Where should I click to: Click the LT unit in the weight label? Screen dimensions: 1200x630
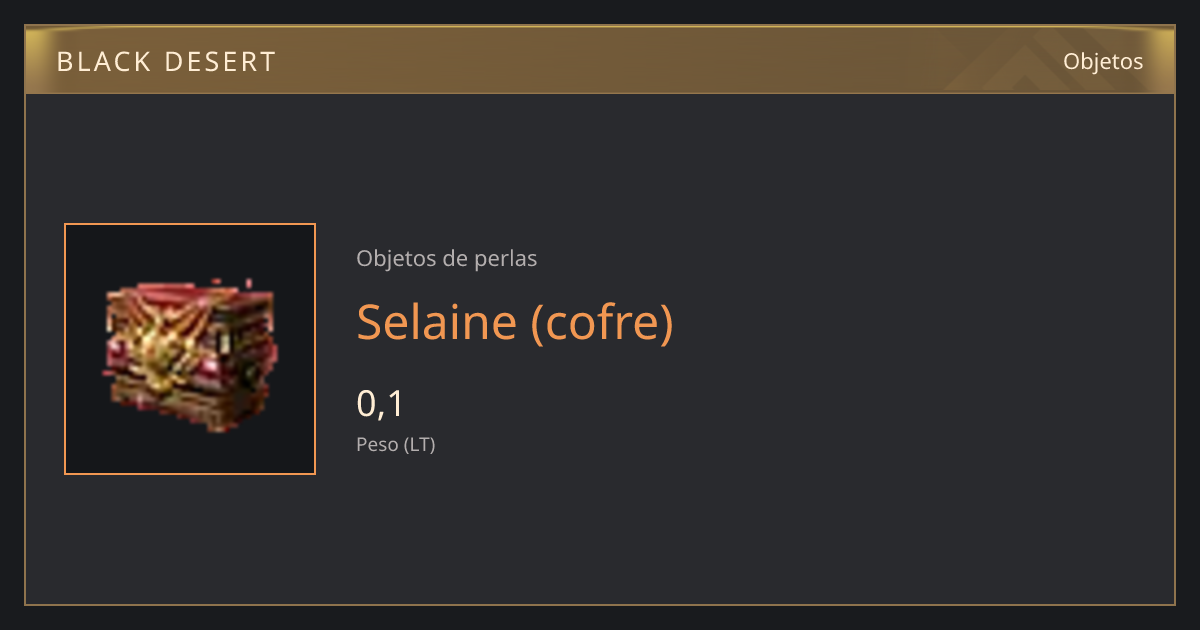click(x=420, y=444)
